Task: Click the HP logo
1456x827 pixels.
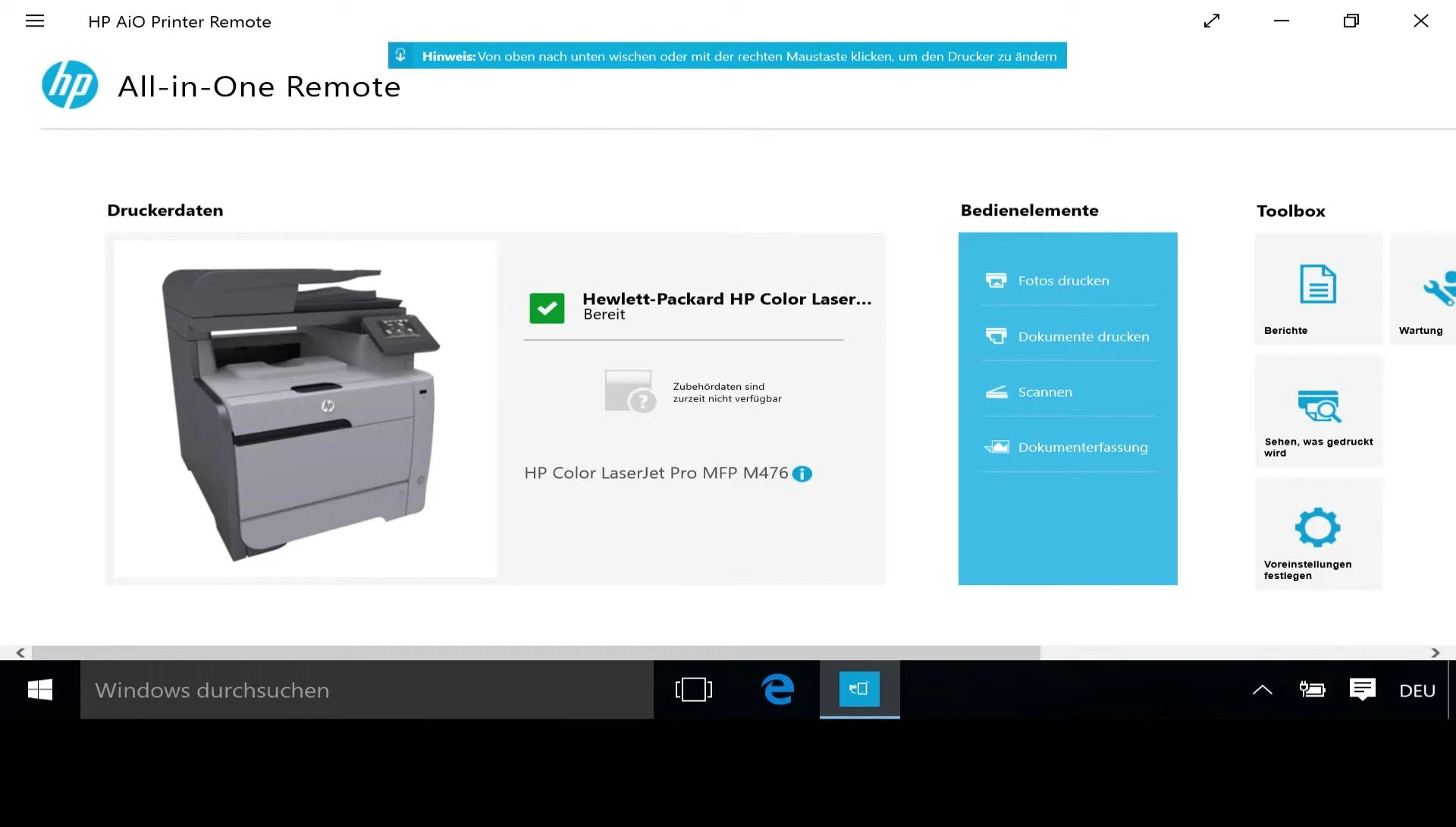Action: 70,85
